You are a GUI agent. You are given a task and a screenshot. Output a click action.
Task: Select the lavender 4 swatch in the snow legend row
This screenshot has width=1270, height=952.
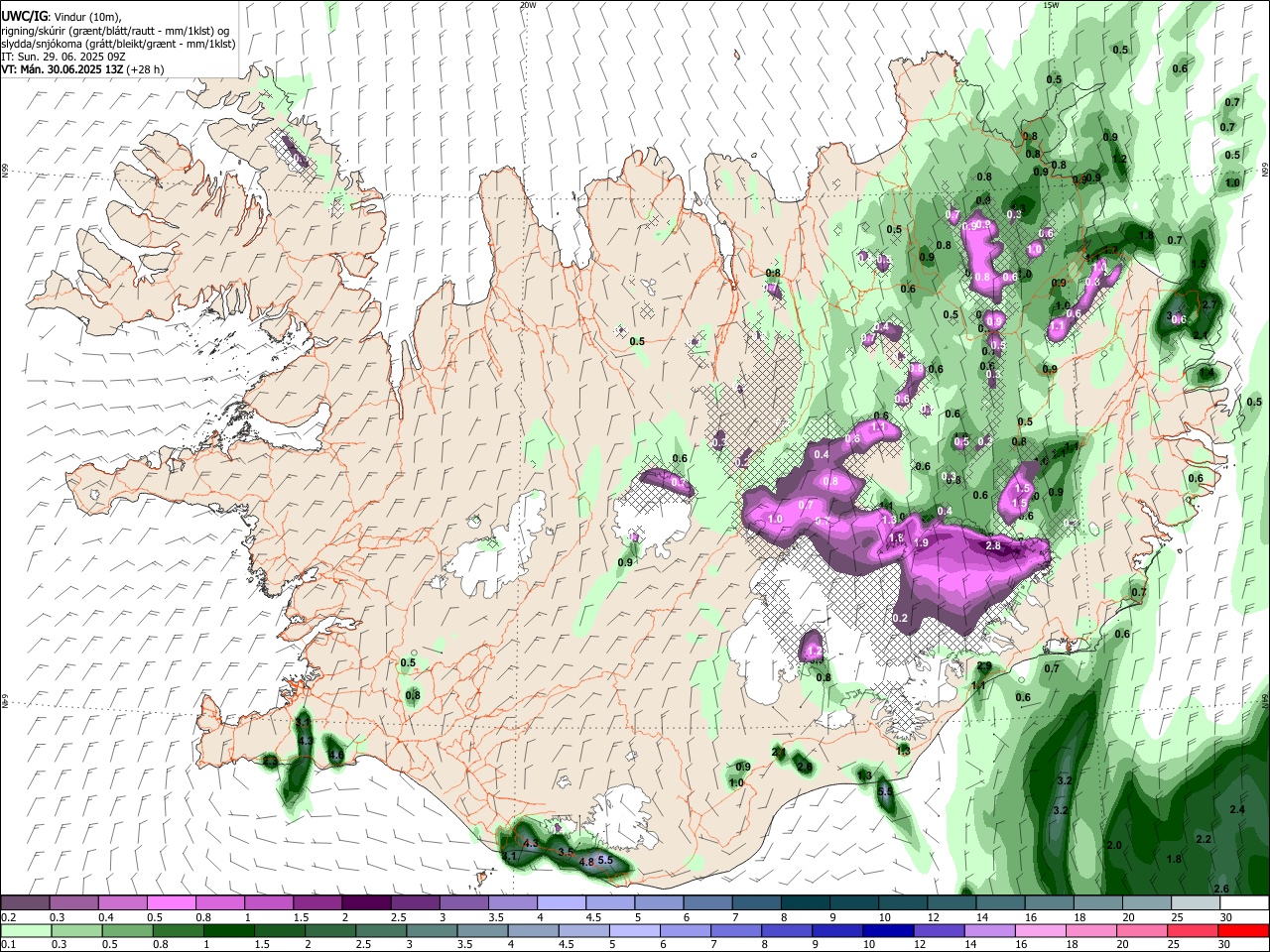[x=561, y=902]
